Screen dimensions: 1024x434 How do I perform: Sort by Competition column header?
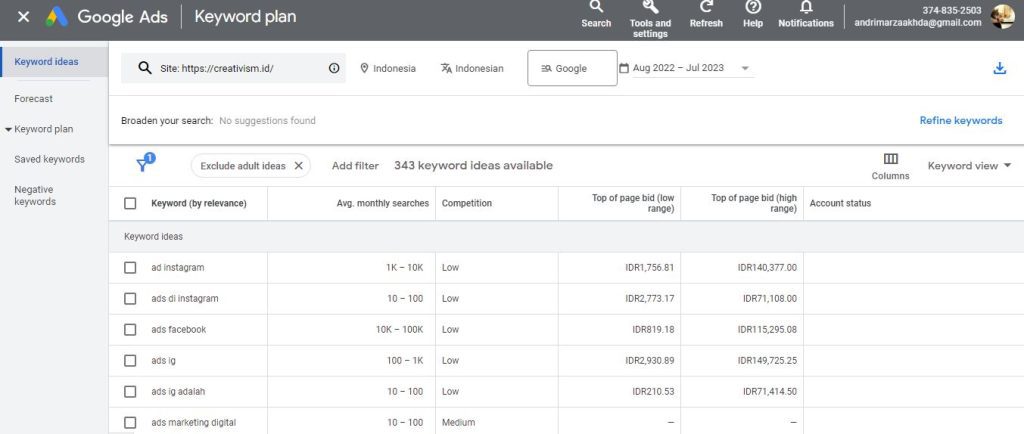click(x=466, y=203)
